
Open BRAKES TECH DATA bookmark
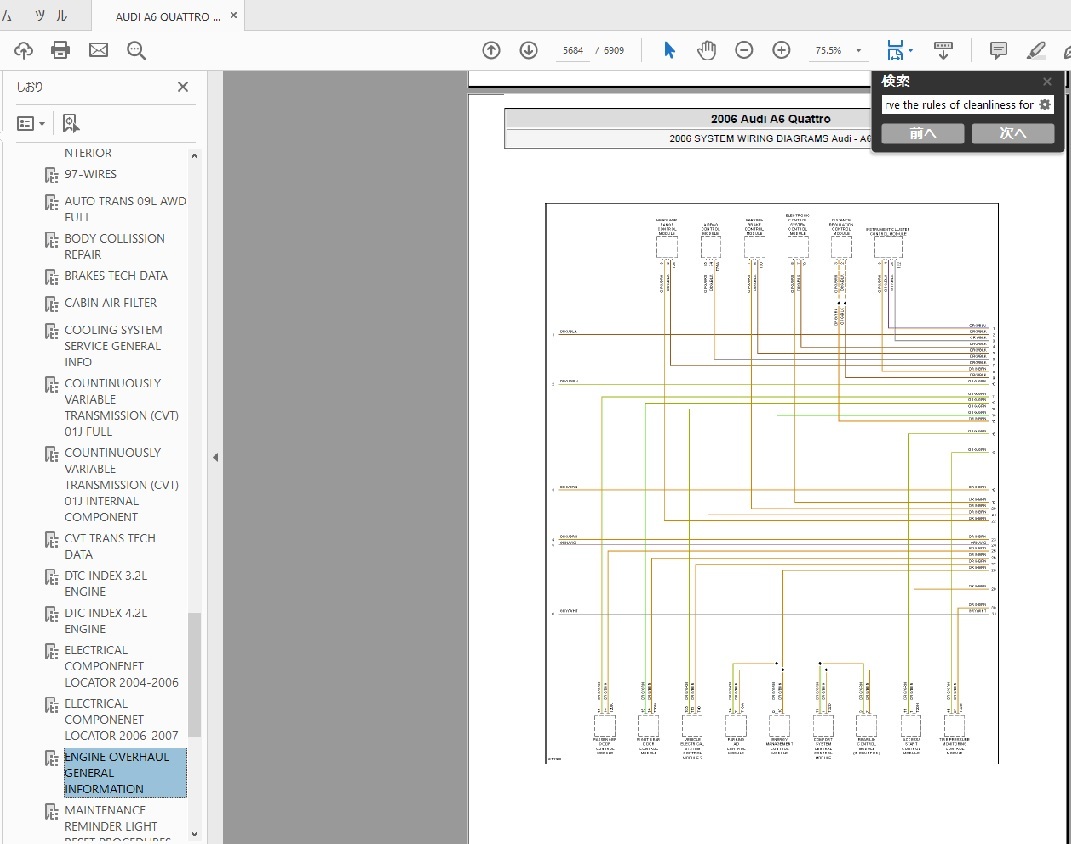116,276
